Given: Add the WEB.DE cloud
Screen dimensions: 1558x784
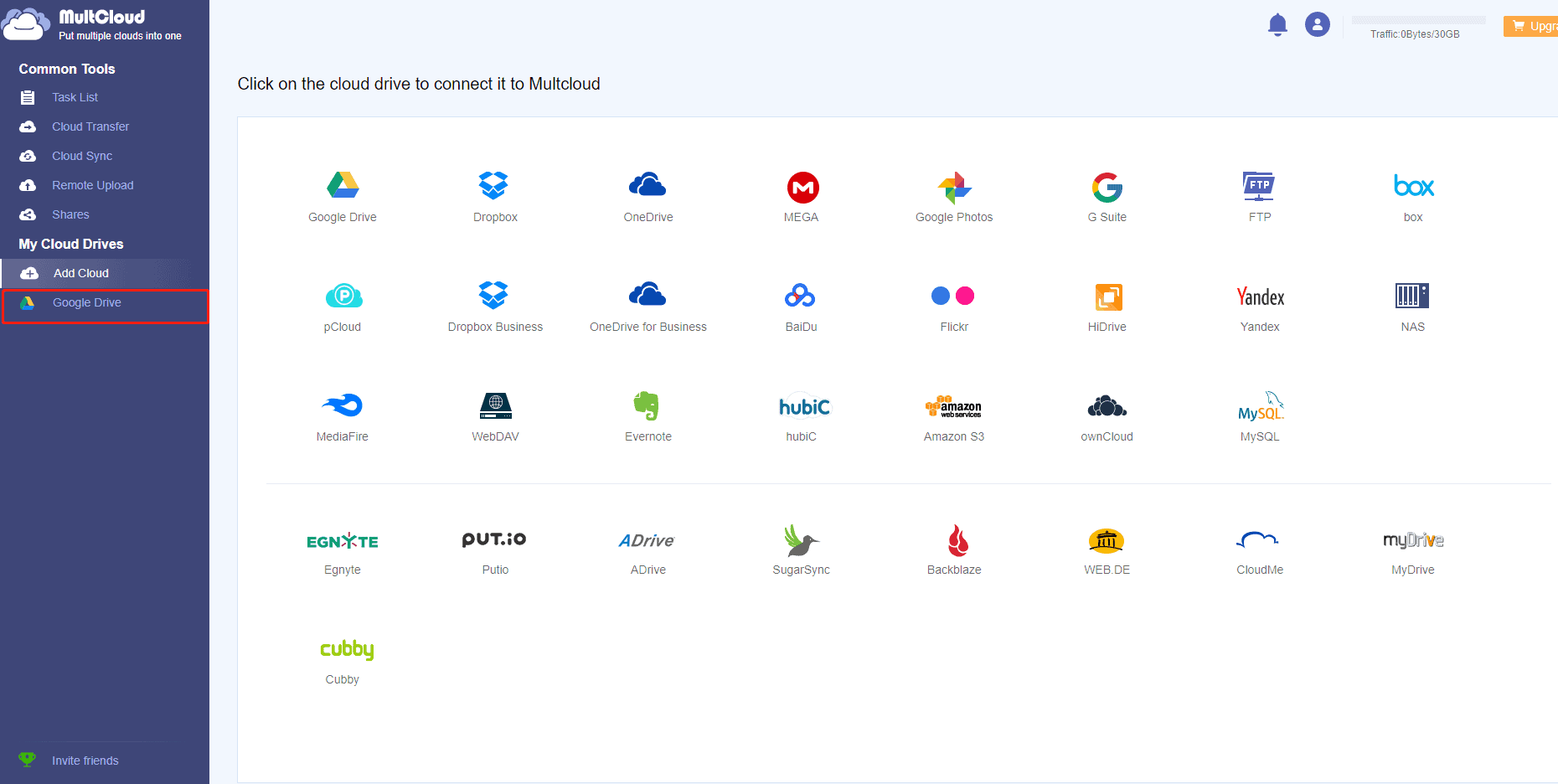Looking at the screenshot, I should (1106, 541).
